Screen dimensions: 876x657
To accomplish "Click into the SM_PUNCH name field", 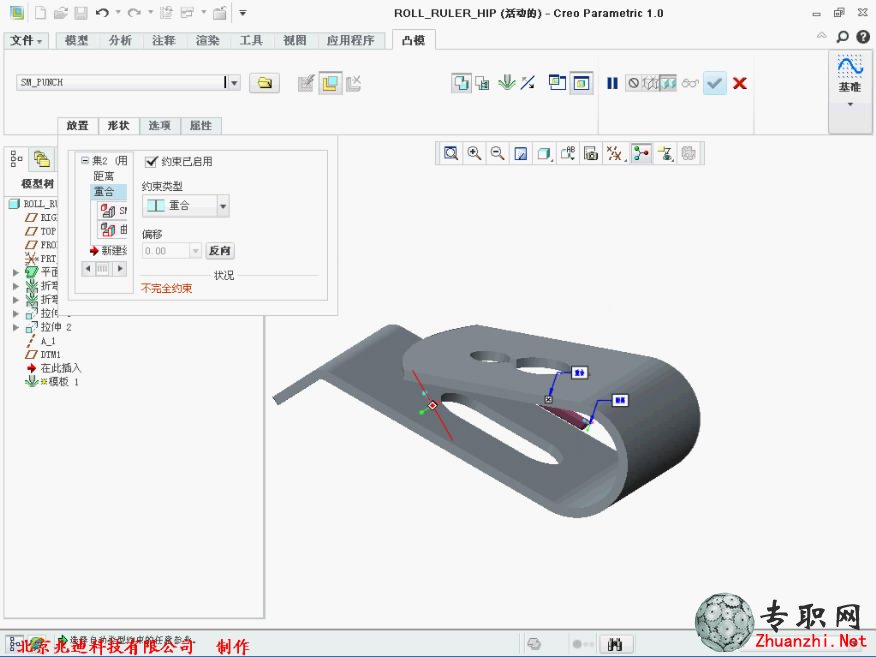I will [121, 83].
